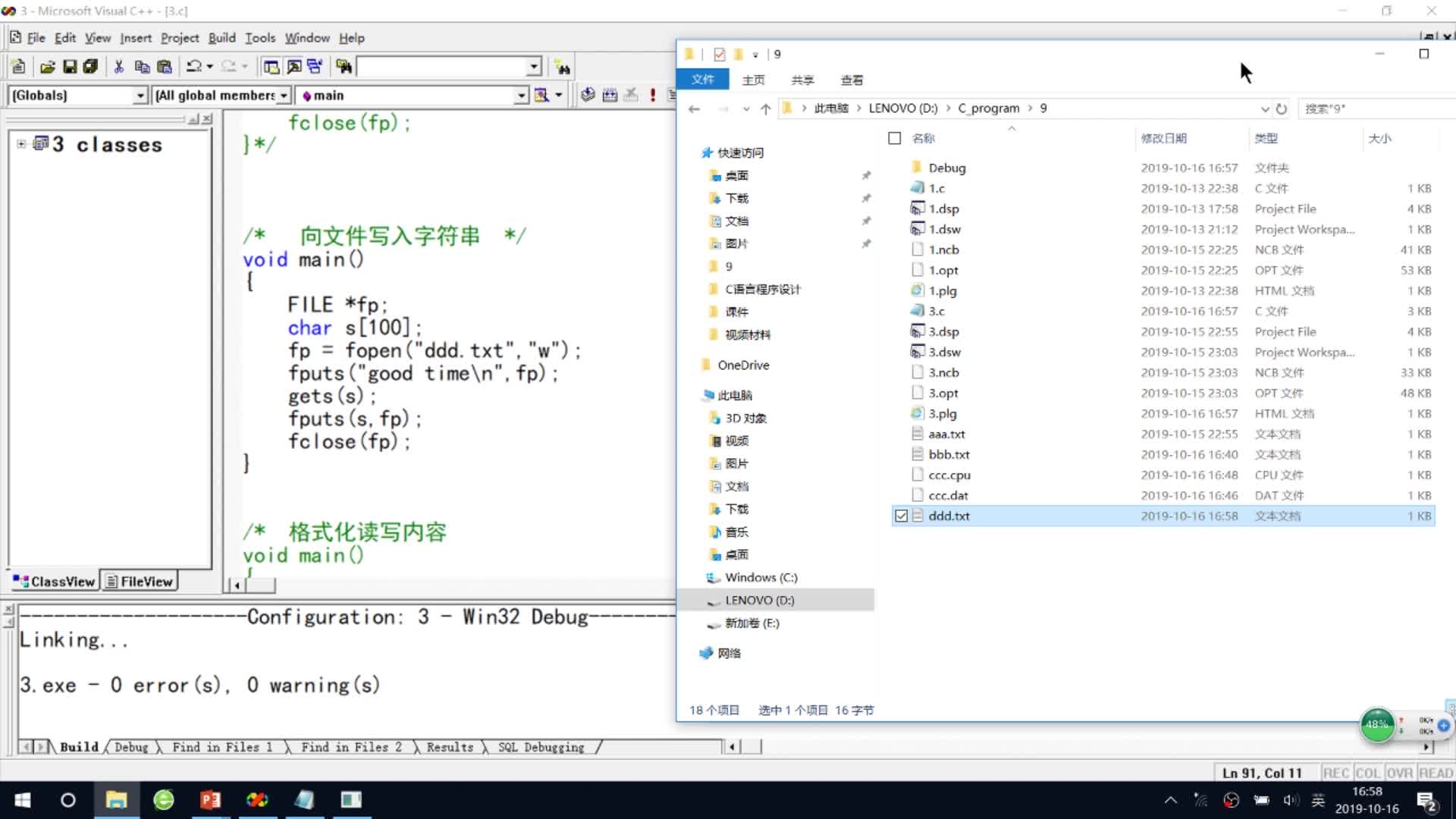The height and width of the screenshot is (819, 1456).
Task: Select LENOVO (D:) in navigation pane
Action: [x=759, y=600]
